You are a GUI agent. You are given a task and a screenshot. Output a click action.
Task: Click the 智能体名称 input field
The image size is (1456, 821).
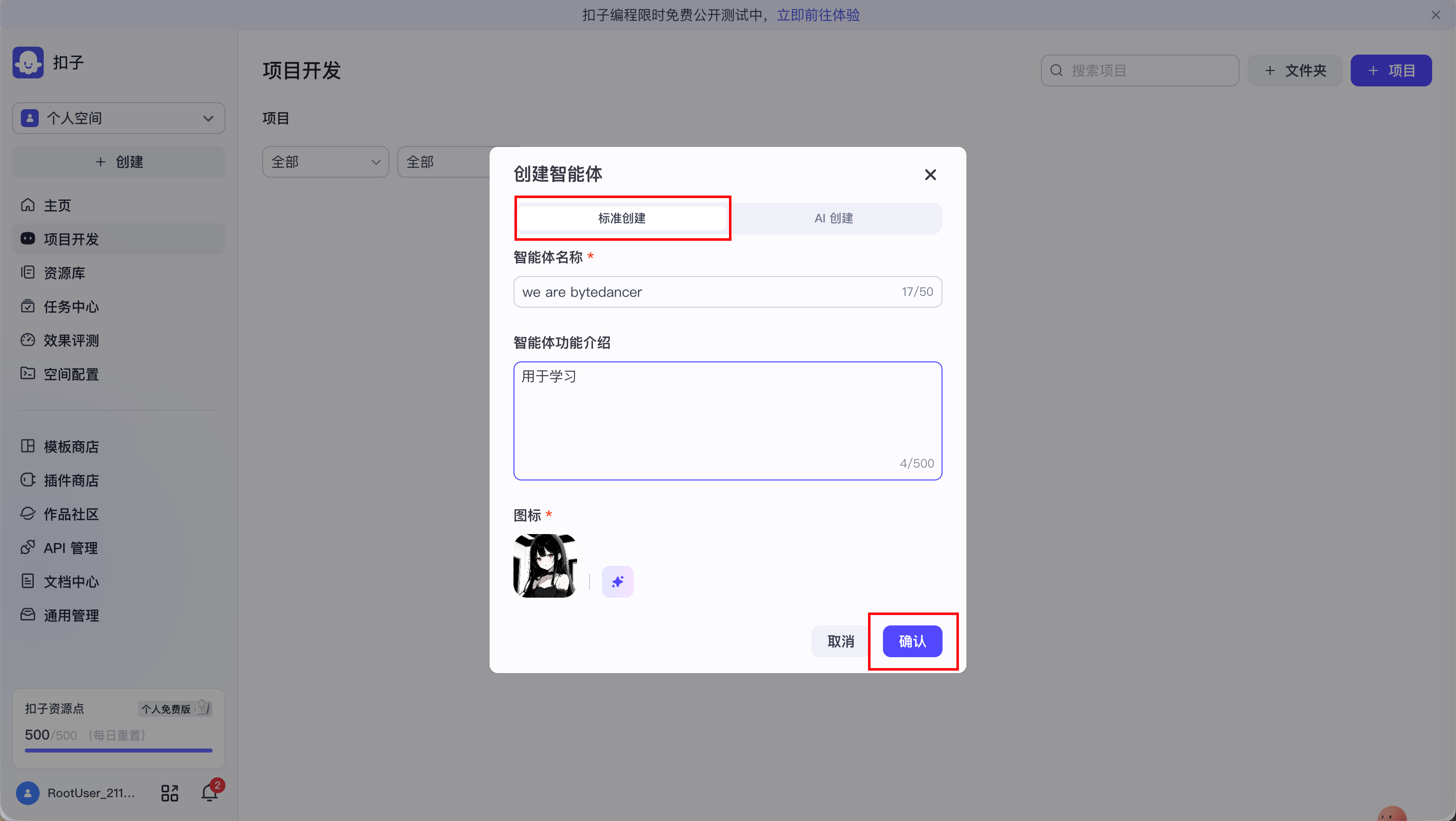(x=707, y=292)
